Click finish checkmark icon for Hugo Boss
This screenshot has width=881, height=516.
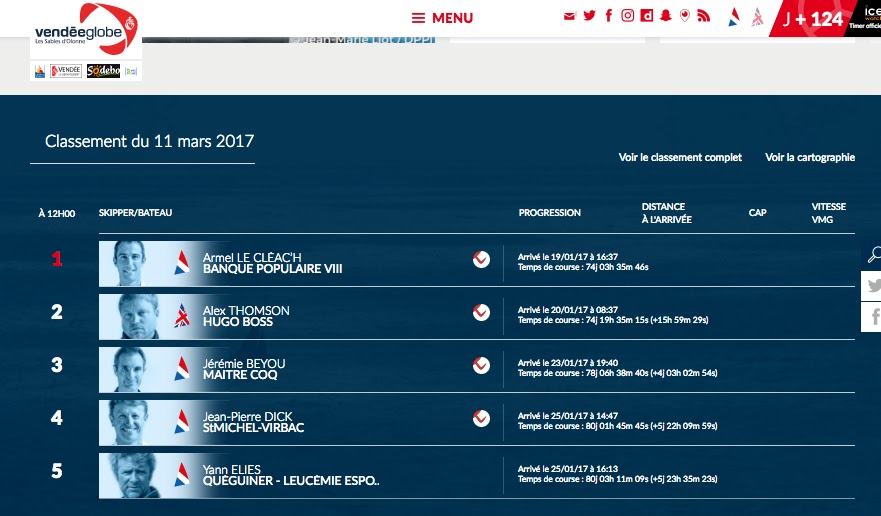481,312
